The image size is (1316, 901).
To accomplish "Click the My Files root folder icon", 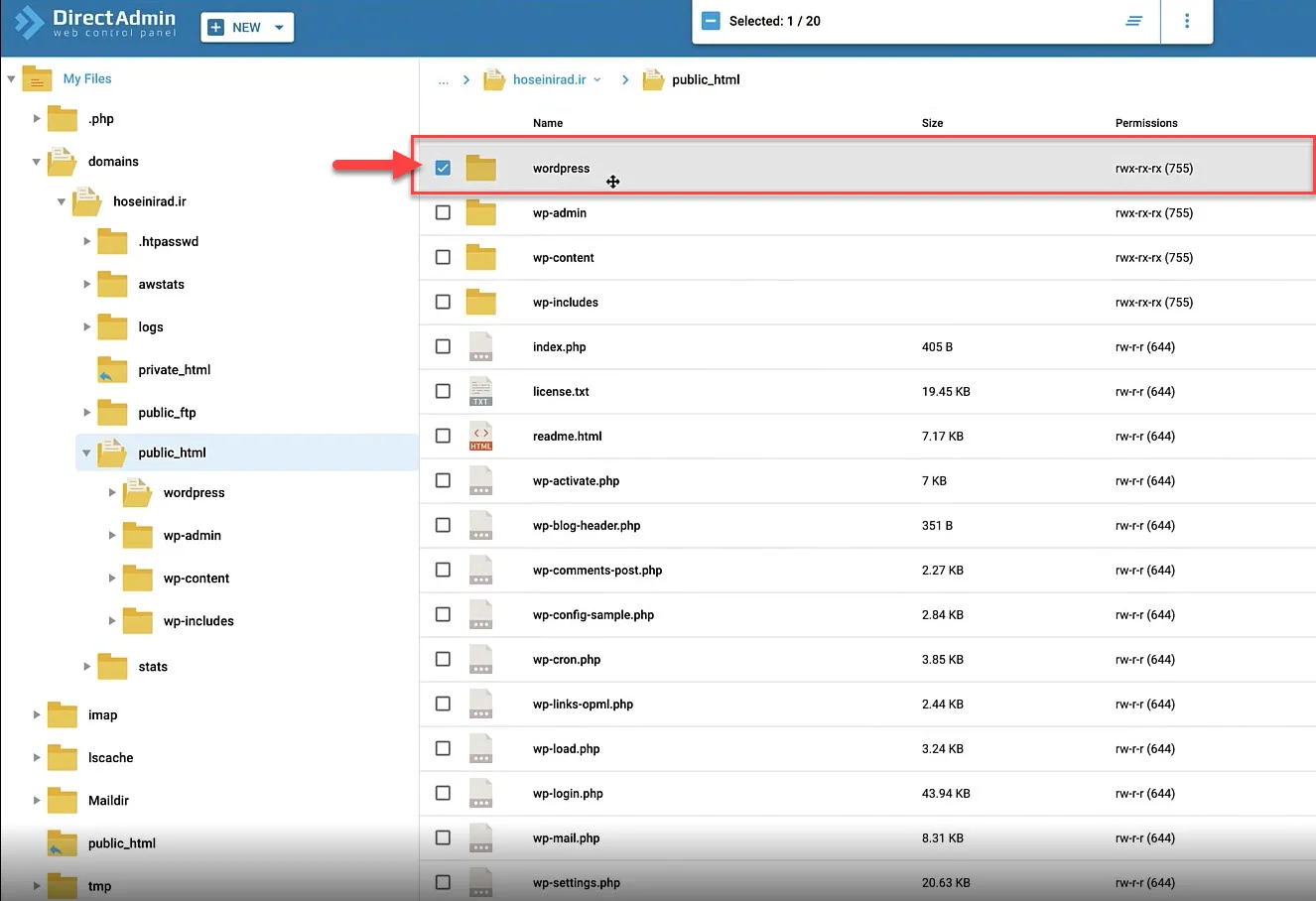I will (37, 78).
